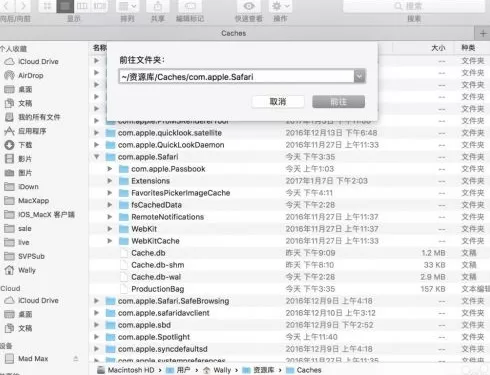Screen dimensions: 490x375
Task: Collapse the com.apple.Safari folder
Action: [x=97, y=157]
